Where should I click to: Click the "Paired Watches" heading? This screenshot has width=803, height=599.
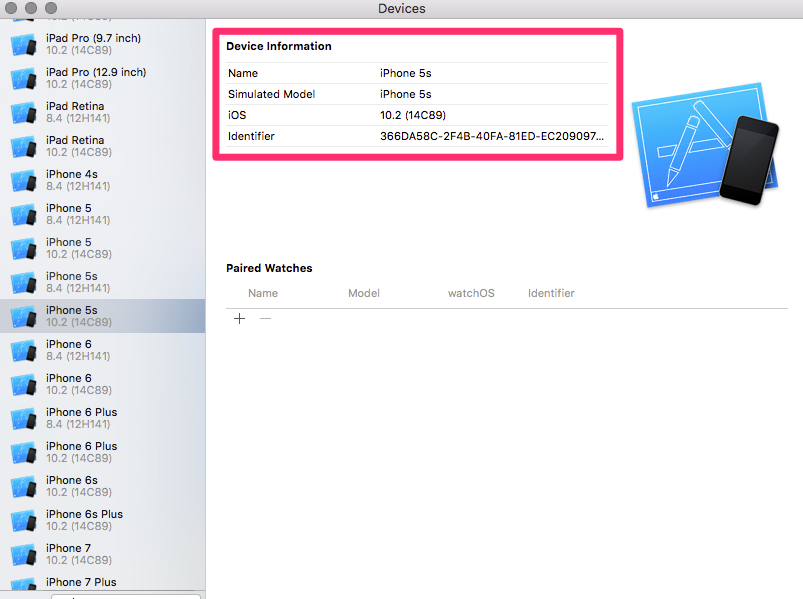(269, 268)
